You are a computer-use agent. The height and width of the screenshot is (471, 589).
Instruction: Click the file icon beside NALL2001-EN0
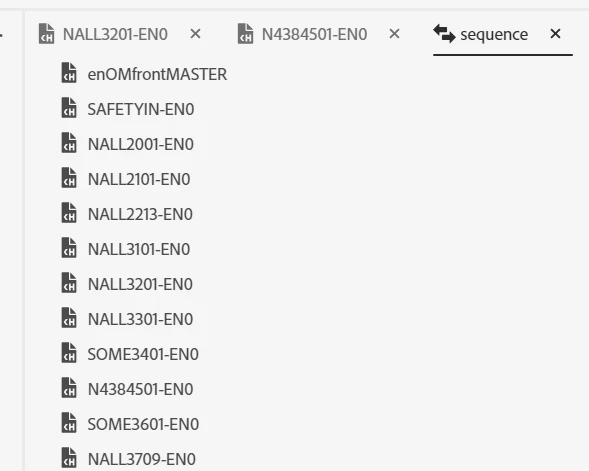pos(69,142)
